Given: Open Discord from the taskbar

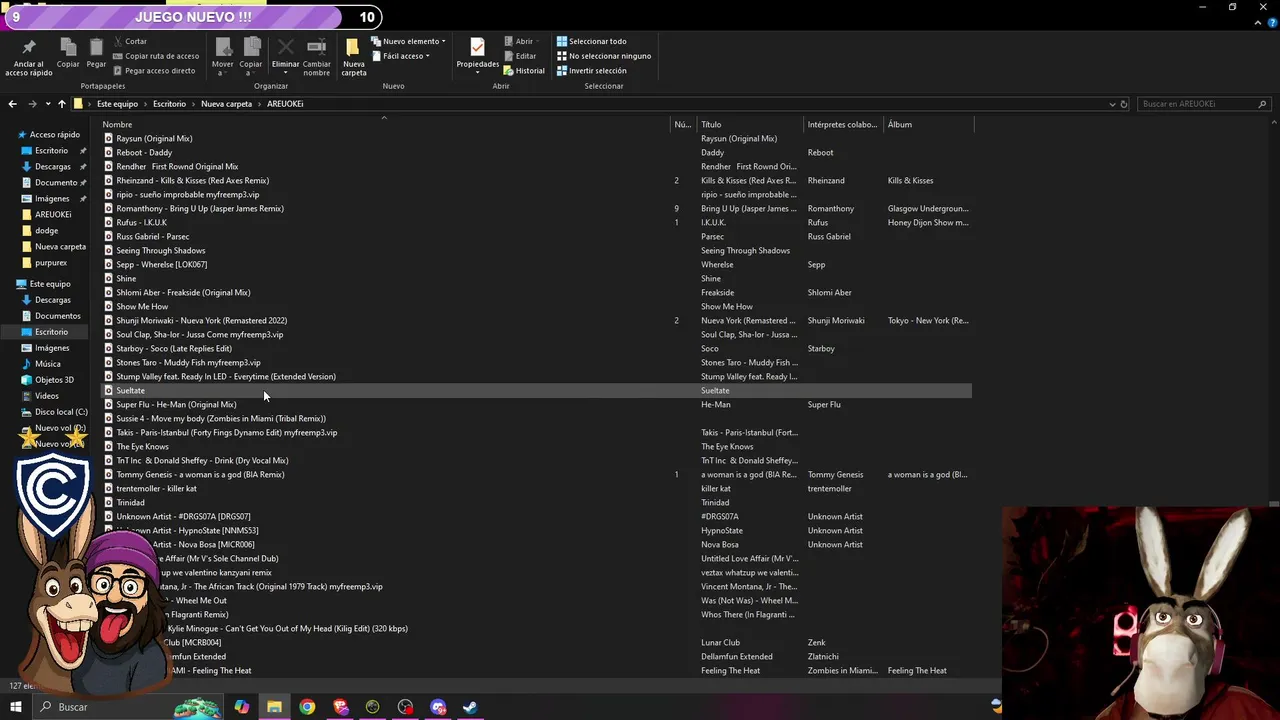Looking at the screenshot, I should [438, 707].
